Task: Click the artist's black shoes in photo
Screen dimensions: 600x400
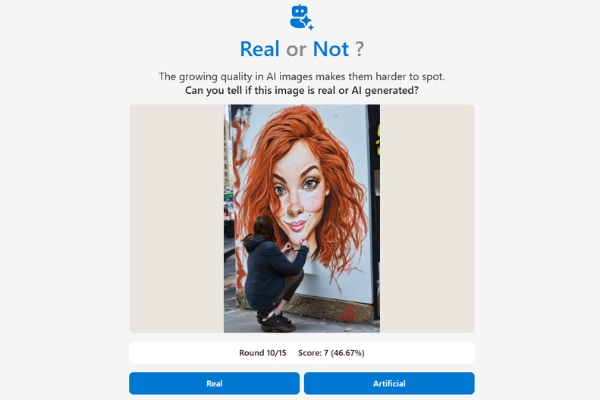Action: [x=276, y=321]
